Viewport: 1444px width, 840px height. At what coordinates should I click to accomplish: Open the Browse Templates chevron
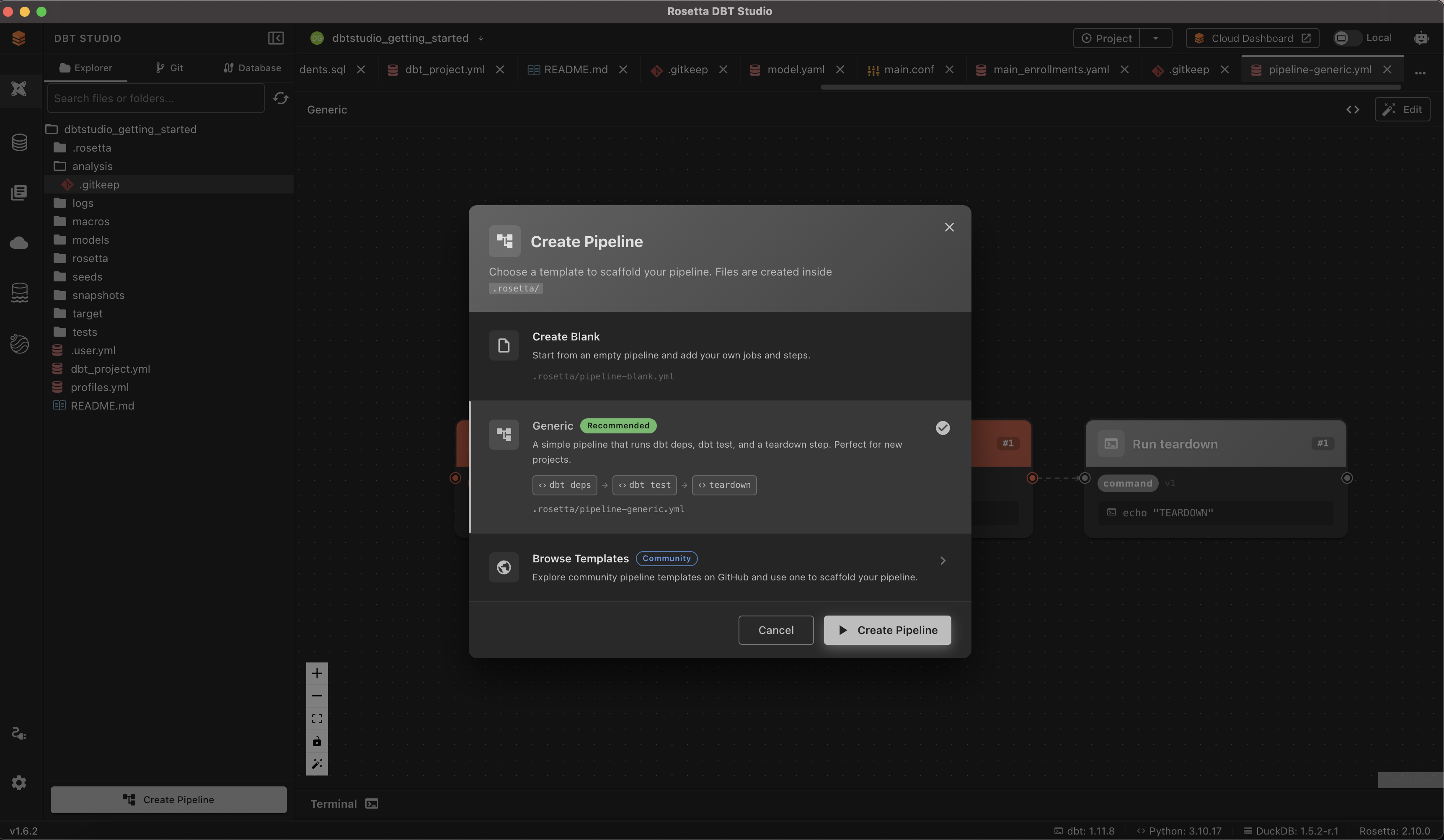pos(943,561)
